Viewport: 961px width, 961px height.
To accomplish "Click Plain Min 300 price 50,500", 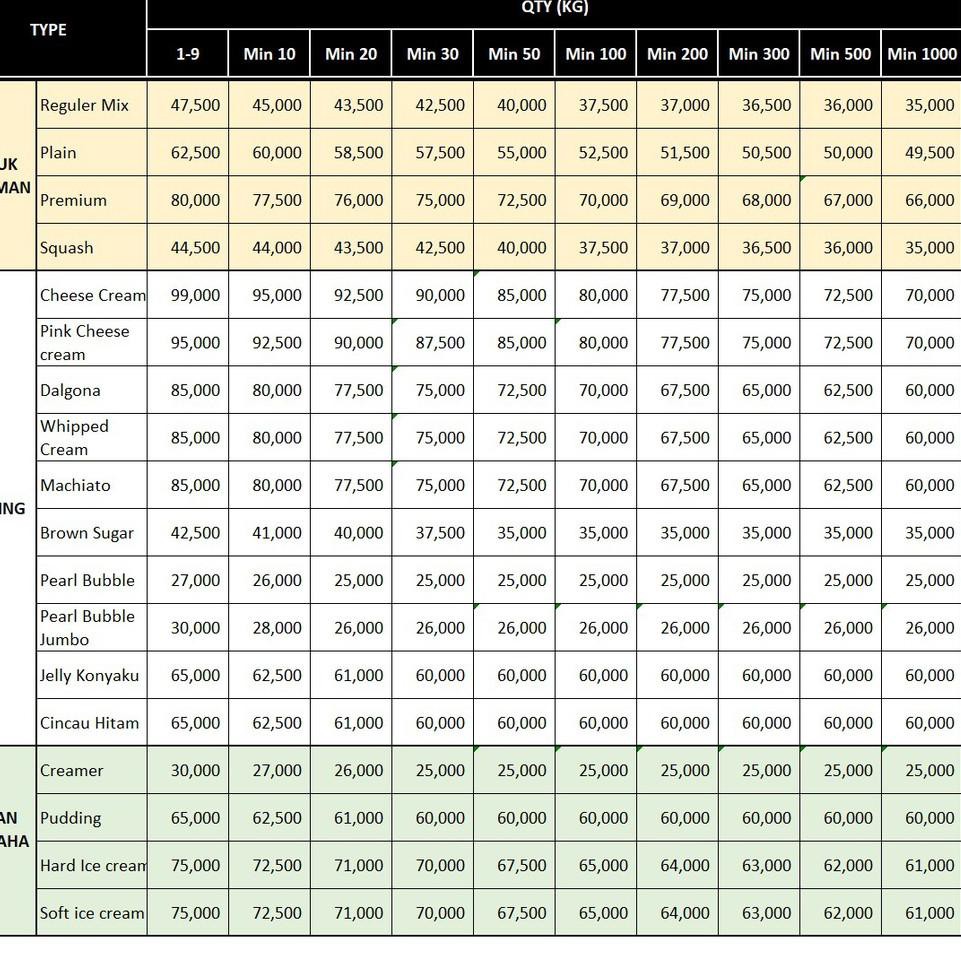I will click(759, 152).
